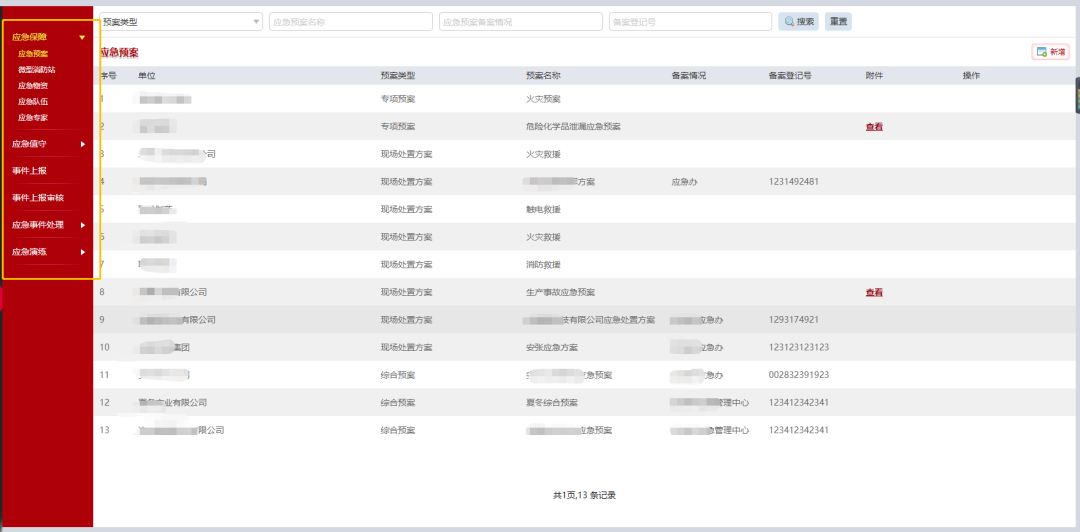Collapse the 应急保障 menu arrow
Screen dimensions: 1080x532
pyautogui.click(x=82, y=37)
